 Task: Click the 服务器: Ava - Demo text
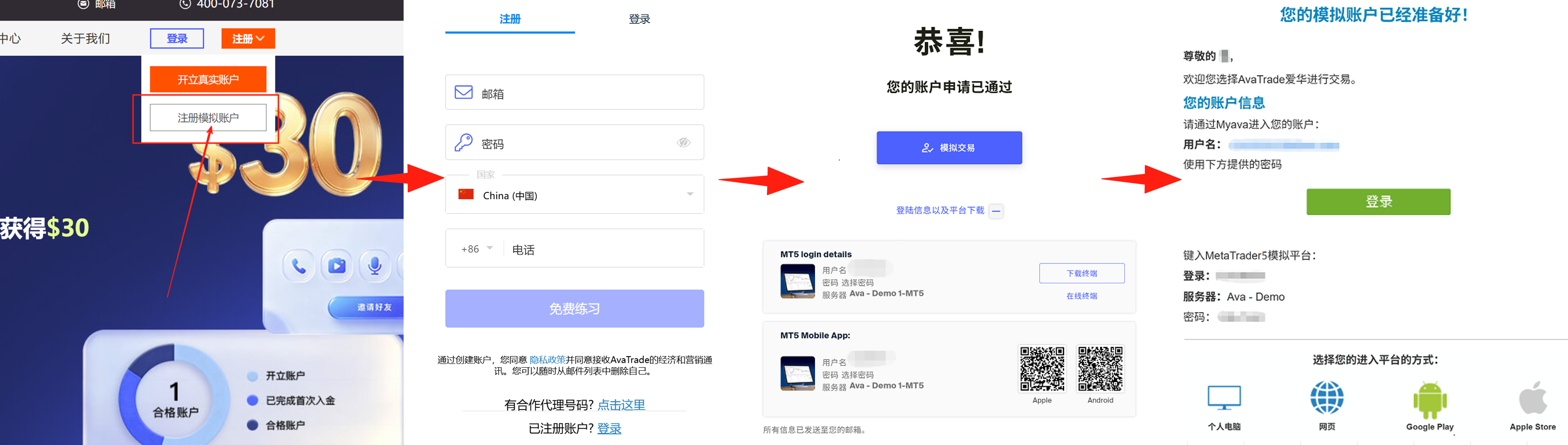(x=1234, y=296)
